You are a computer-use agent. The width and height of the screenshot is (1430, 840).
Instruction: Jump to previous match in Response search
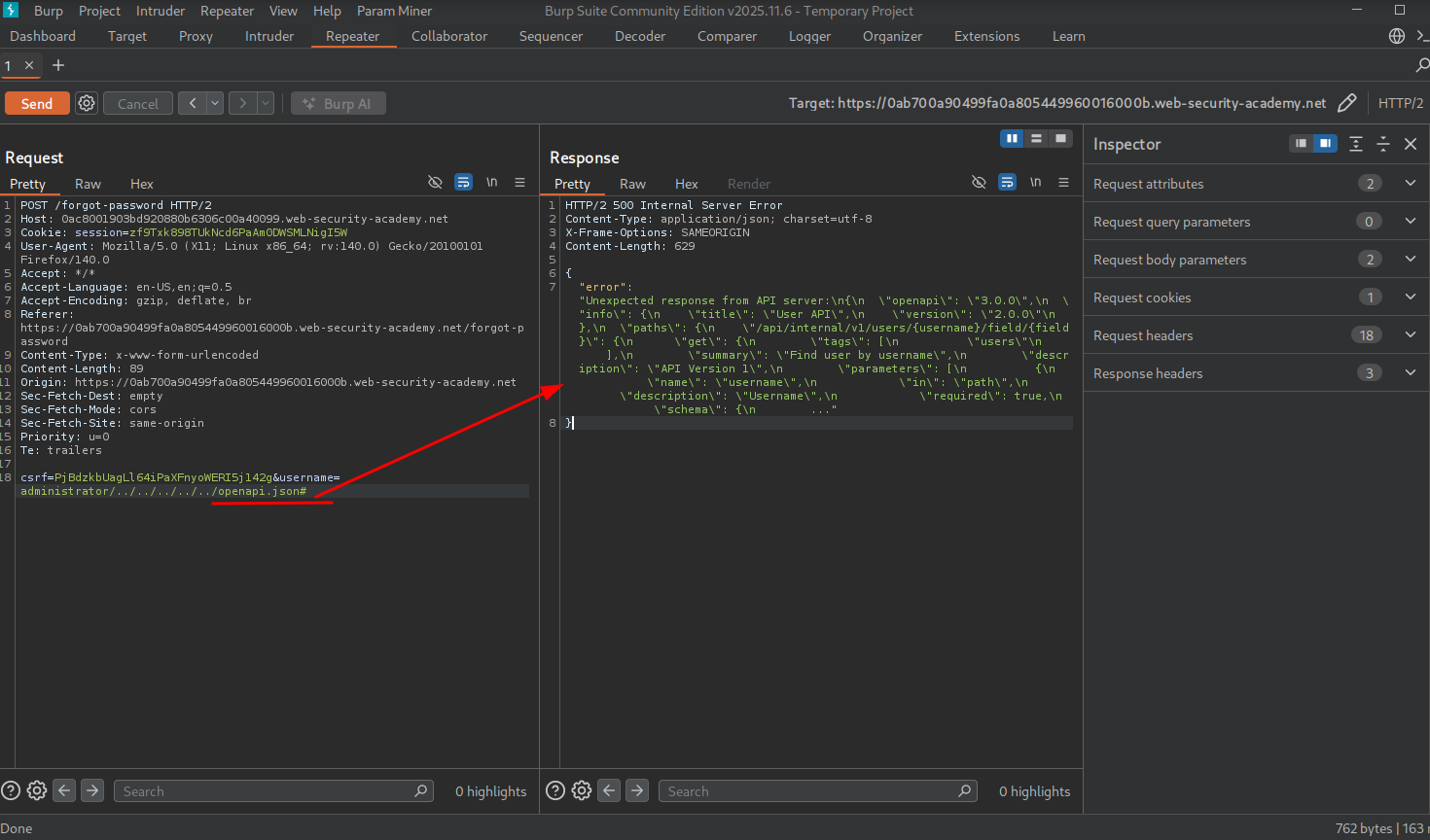609,790
